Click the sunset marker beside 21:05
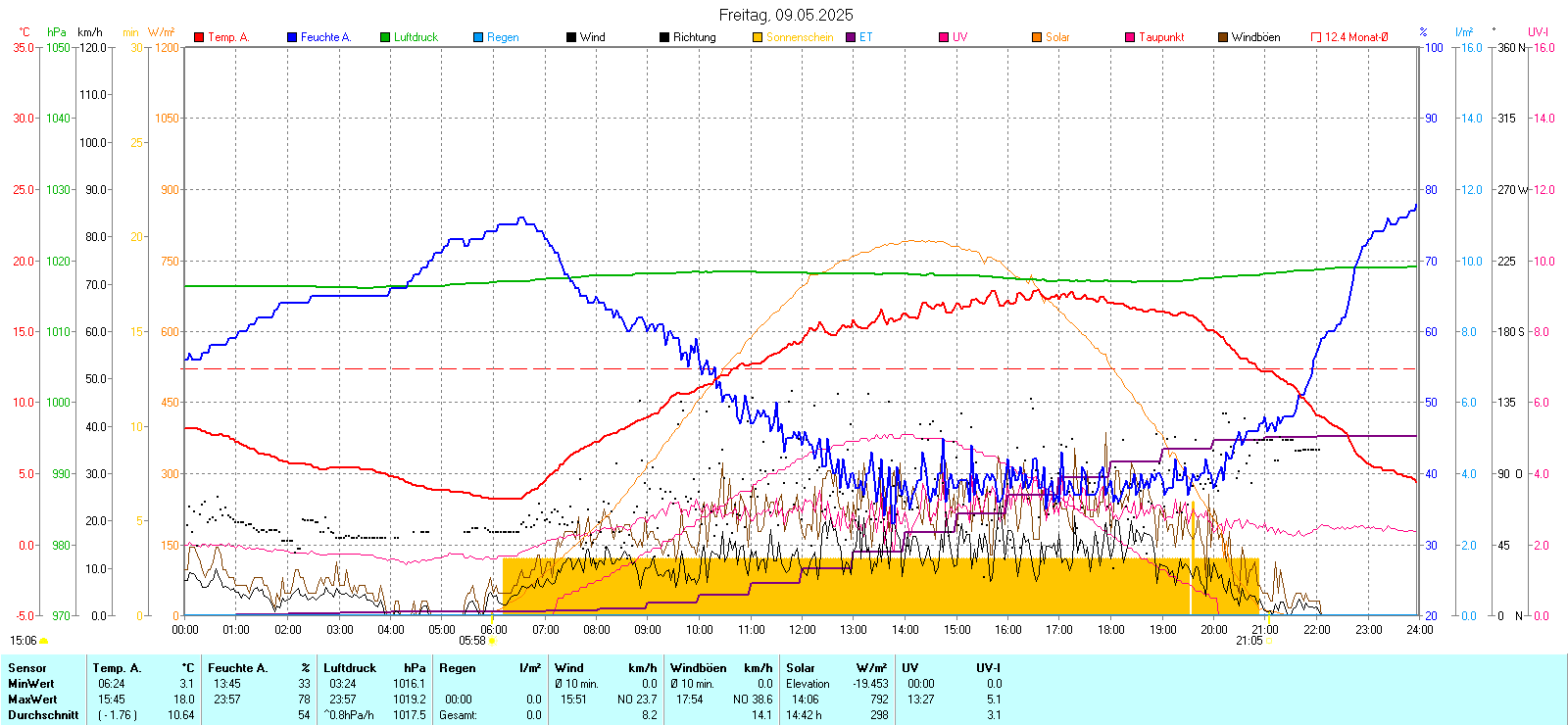Image resolution: width=1568 pixels, height=725 pixels. click(1270, 641)
